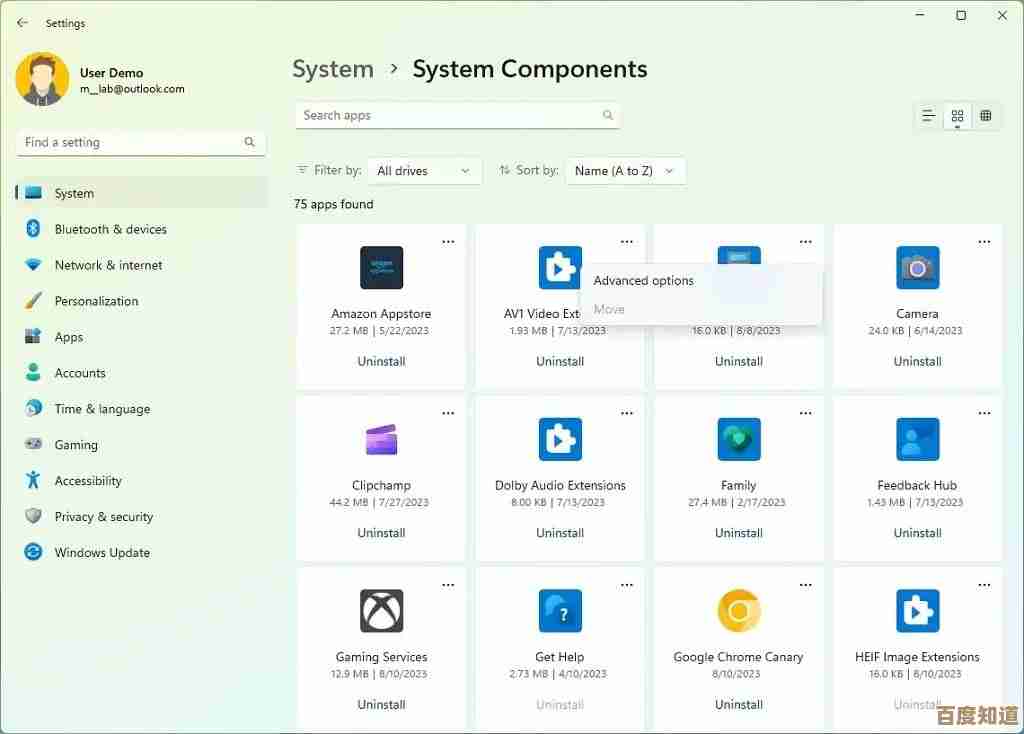Click the Gaming Services Xbox icon

(x=381, y=611)
